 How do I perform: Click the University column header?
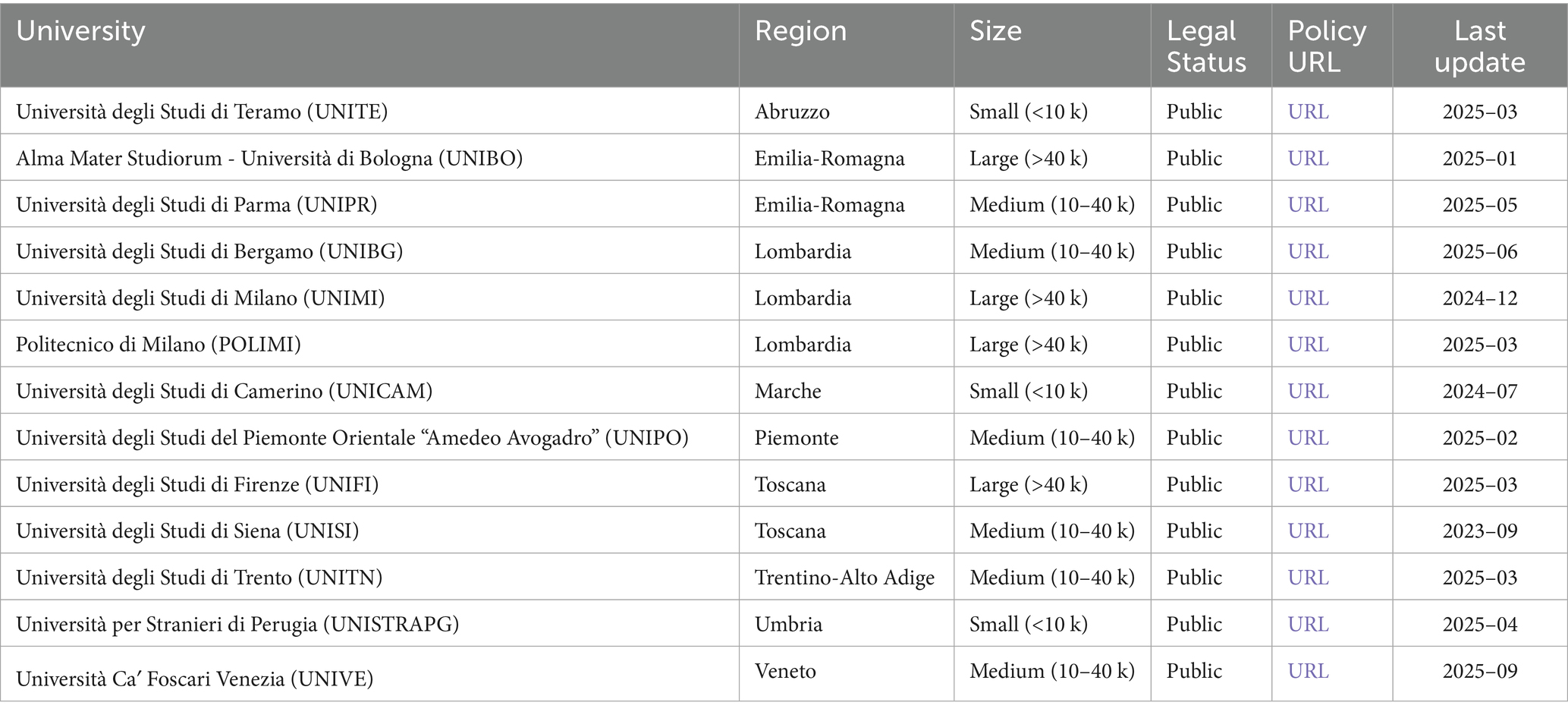[80, 31]
